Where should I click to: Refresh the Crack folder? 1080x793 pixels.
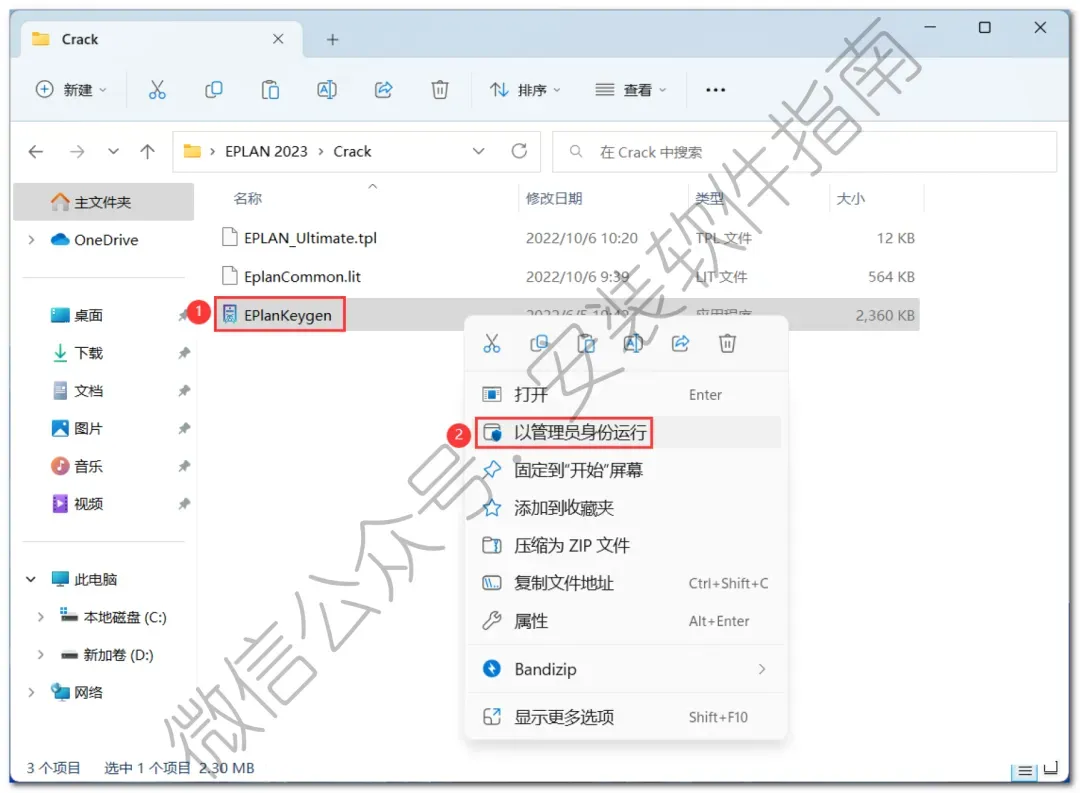[519, 152]
